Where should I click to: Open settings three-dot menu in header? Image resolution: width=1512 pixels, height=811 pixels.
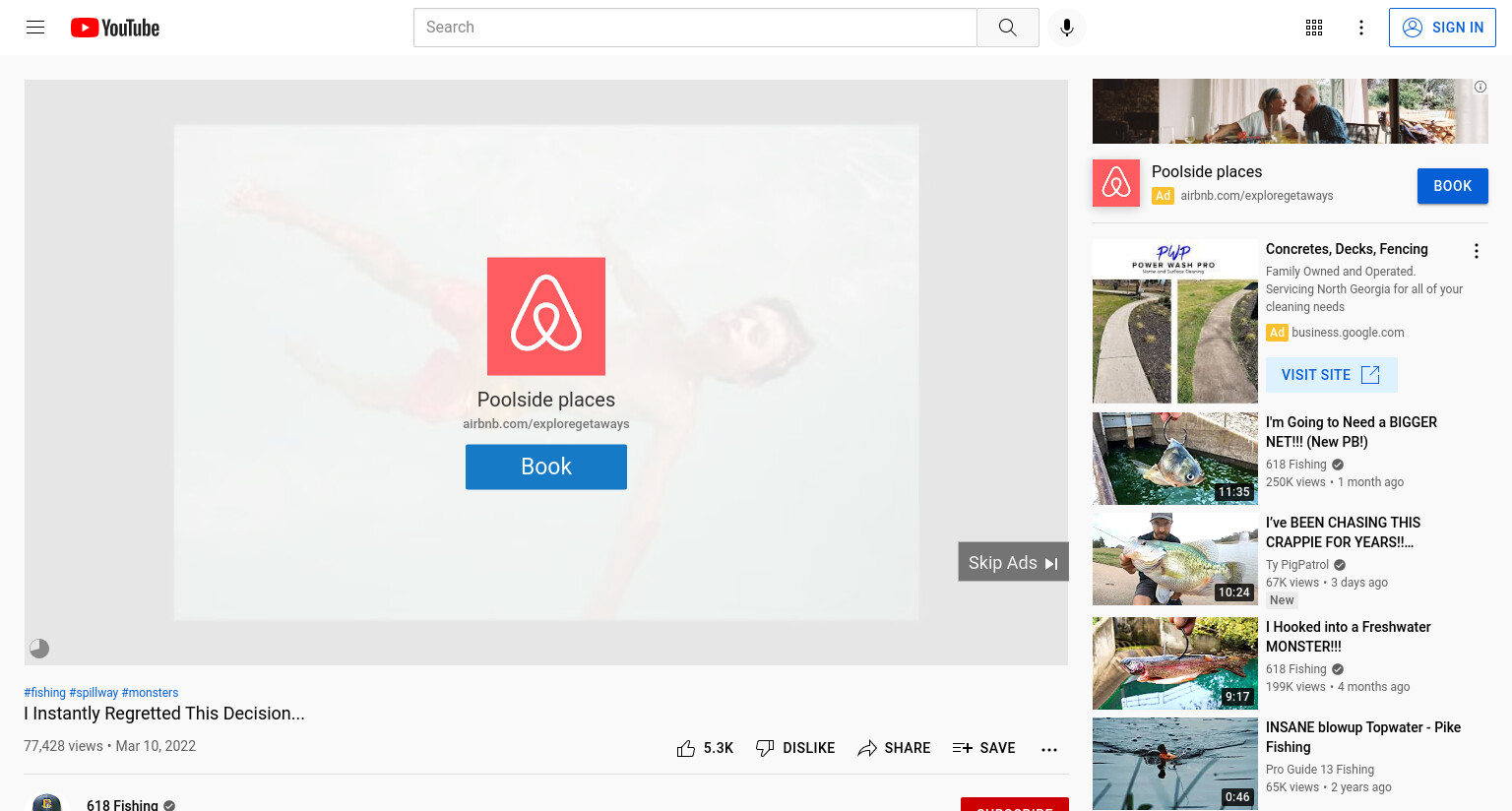click(x=1361, y=28)
